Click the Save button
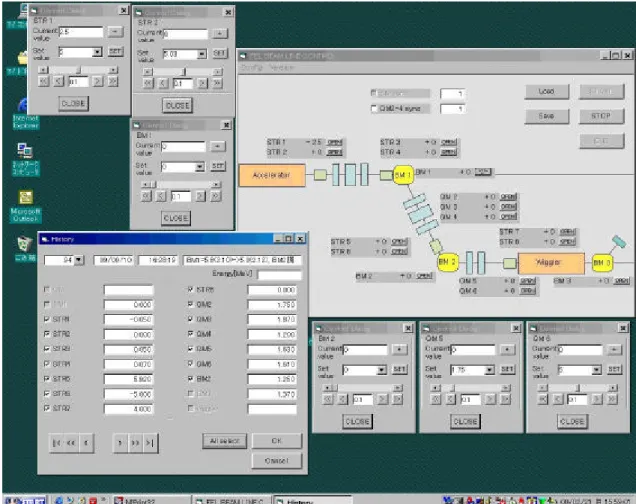Viewport: 636px width, 504px height. click(547, 116)
